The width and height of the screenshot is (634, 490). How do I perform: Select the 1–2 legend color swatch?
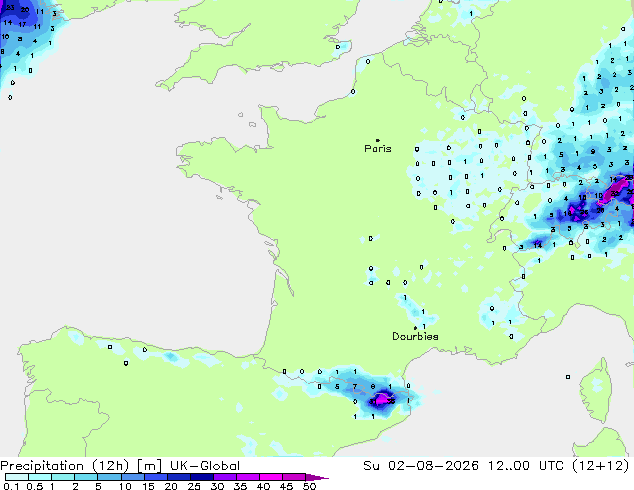tap(63, 477)
